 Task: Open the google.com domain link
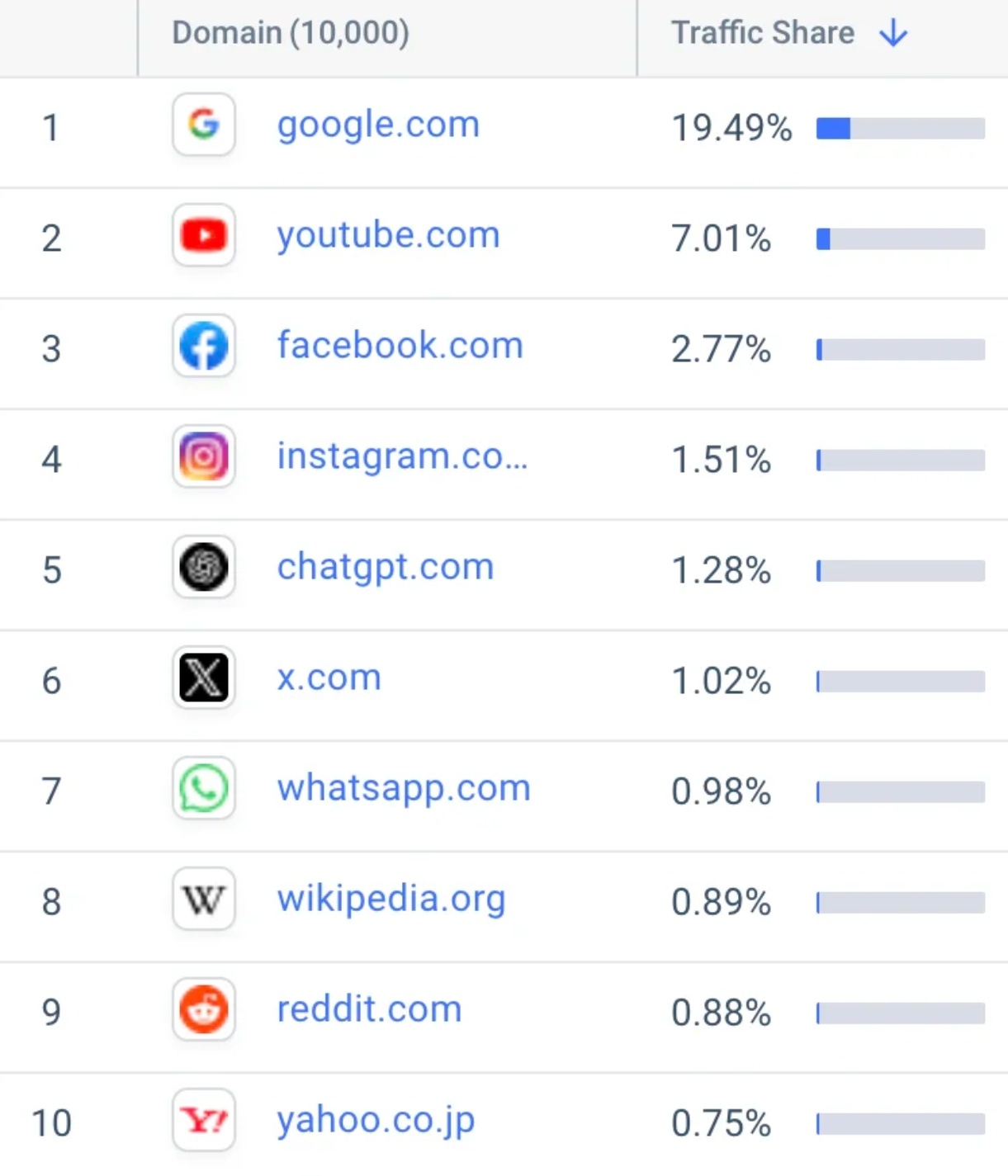(378, 125)
